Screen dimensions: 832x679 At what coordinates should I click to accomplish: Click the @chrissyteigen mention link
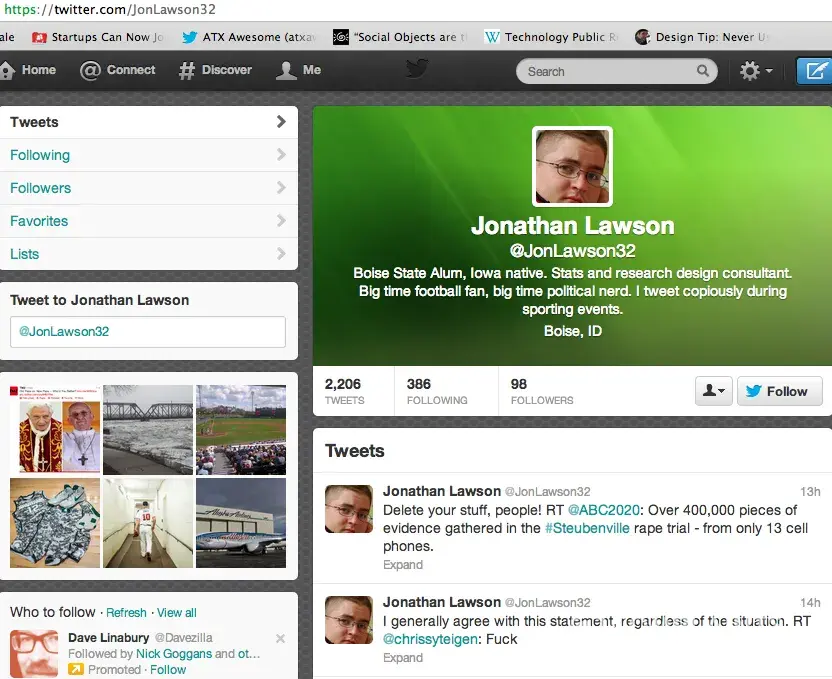430,639
